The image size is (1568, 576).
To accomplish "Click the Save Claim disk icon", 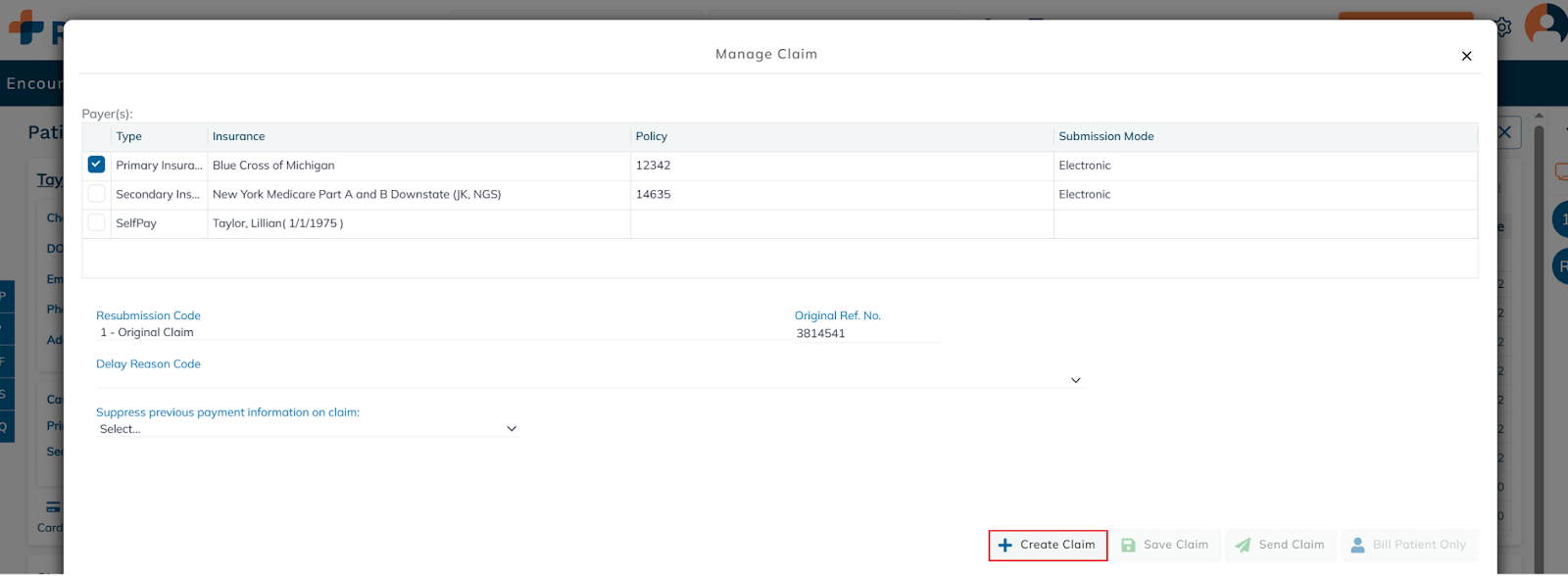I will [x=1128, y=546].
